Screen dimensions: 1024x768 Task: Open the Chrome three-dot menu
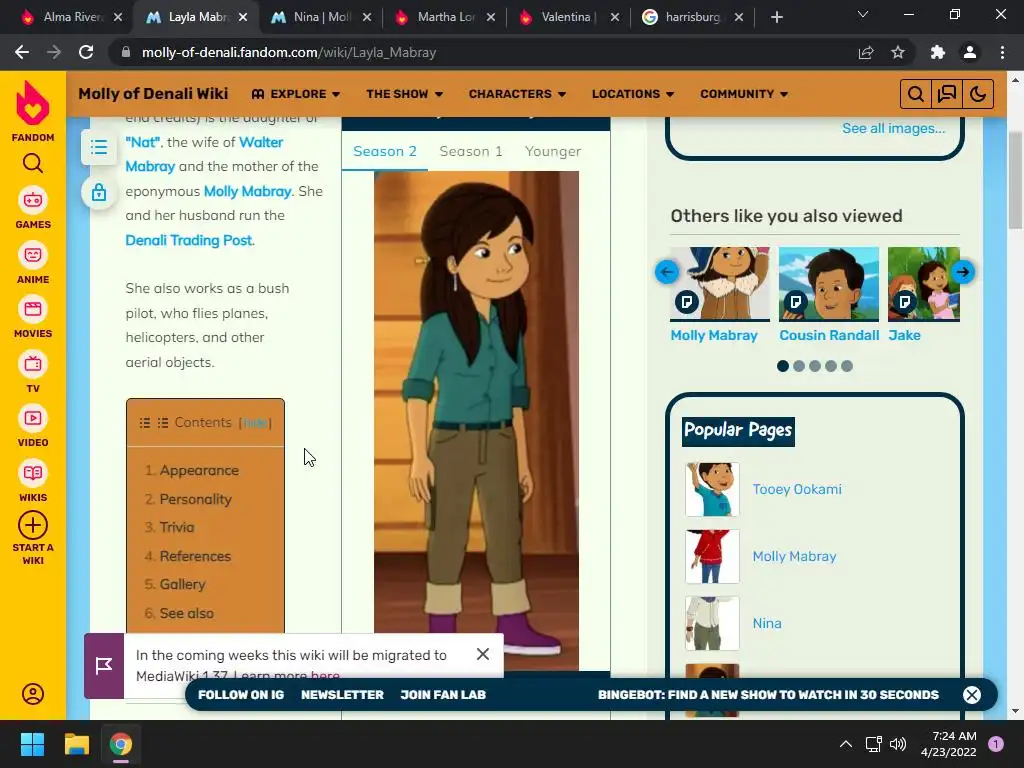(1002, 52)
